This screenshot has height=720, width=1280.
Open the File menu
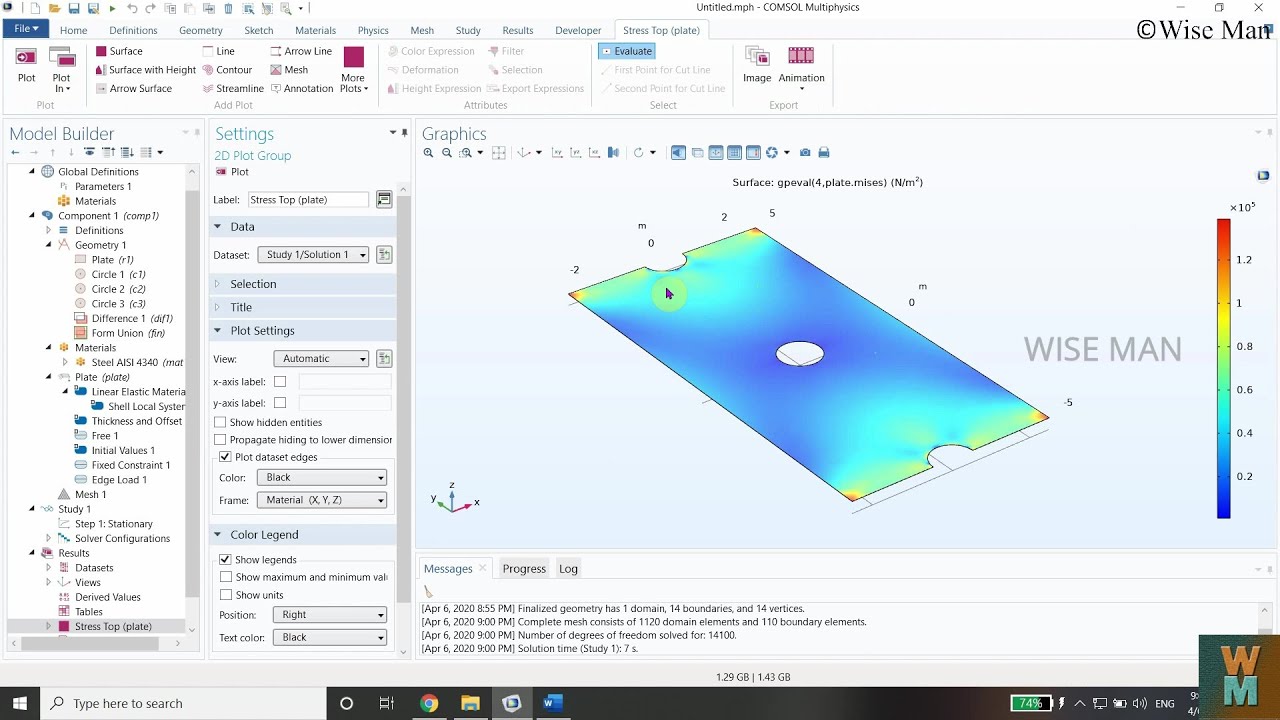pyautogui.click(x=26, y=30)
